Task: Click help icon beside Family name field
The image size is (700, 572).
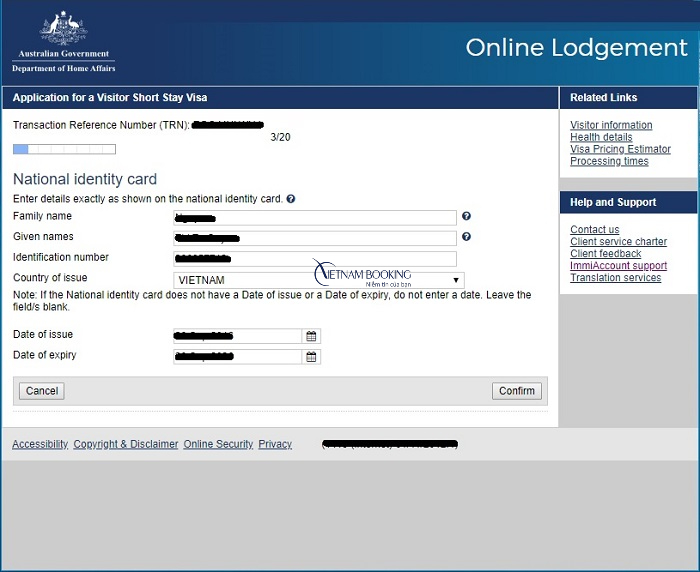Action: pyautogui.click(x=466, y=217)
